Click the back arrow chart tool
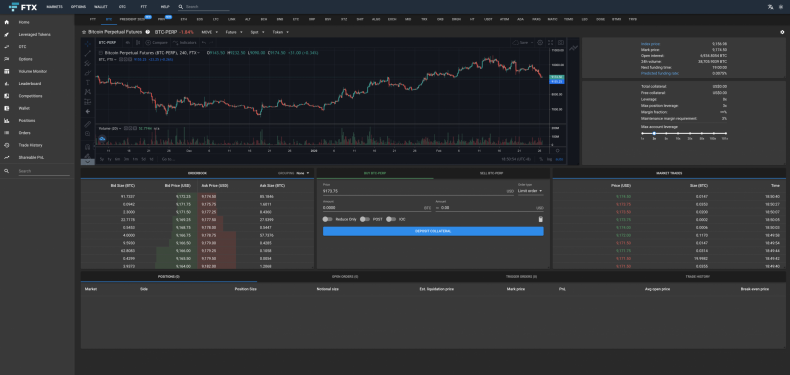 pos(88,111)
